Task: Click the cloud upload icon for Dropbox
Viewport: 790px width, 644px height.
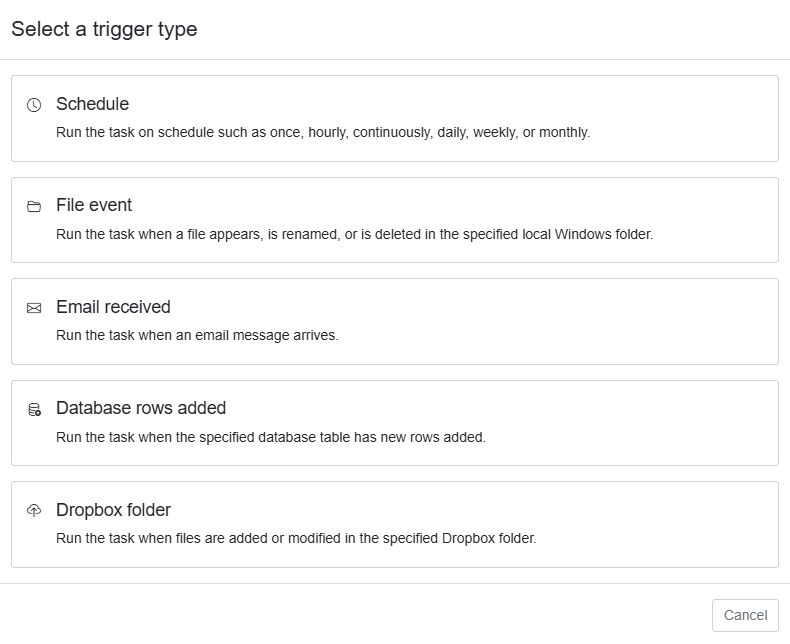Action: click(34, 510)
